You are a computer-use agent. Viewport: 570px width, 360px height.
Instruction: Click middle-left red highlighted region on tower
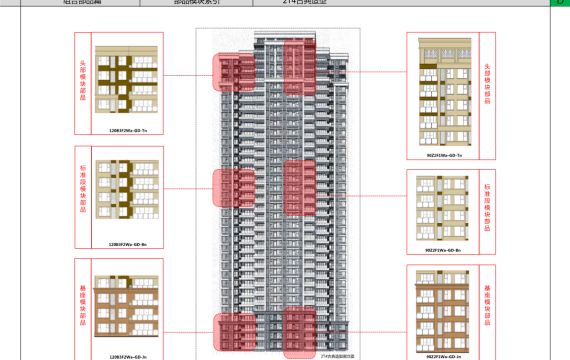[x=234, y=188]
